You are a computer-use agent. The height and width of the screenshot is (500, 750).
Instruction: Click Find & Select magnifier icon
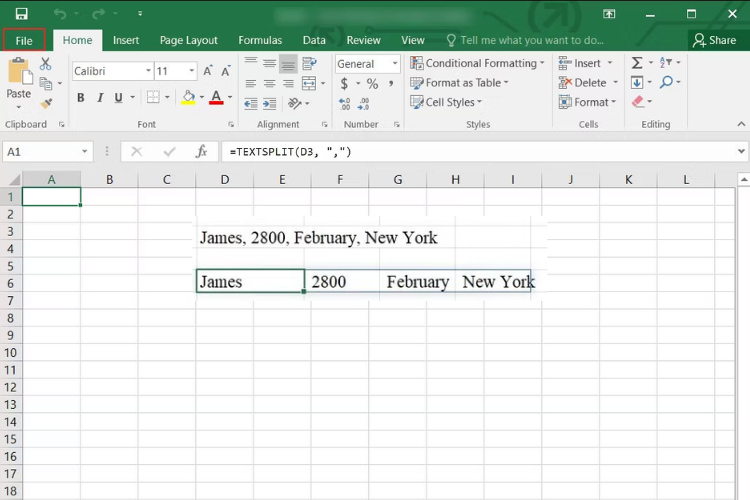tap(666, 82)
